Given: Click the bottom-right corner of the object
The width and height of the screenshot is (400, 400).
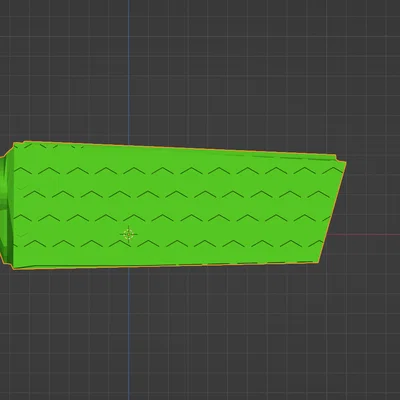Looking at the screenshot, I should coord(318,262).
